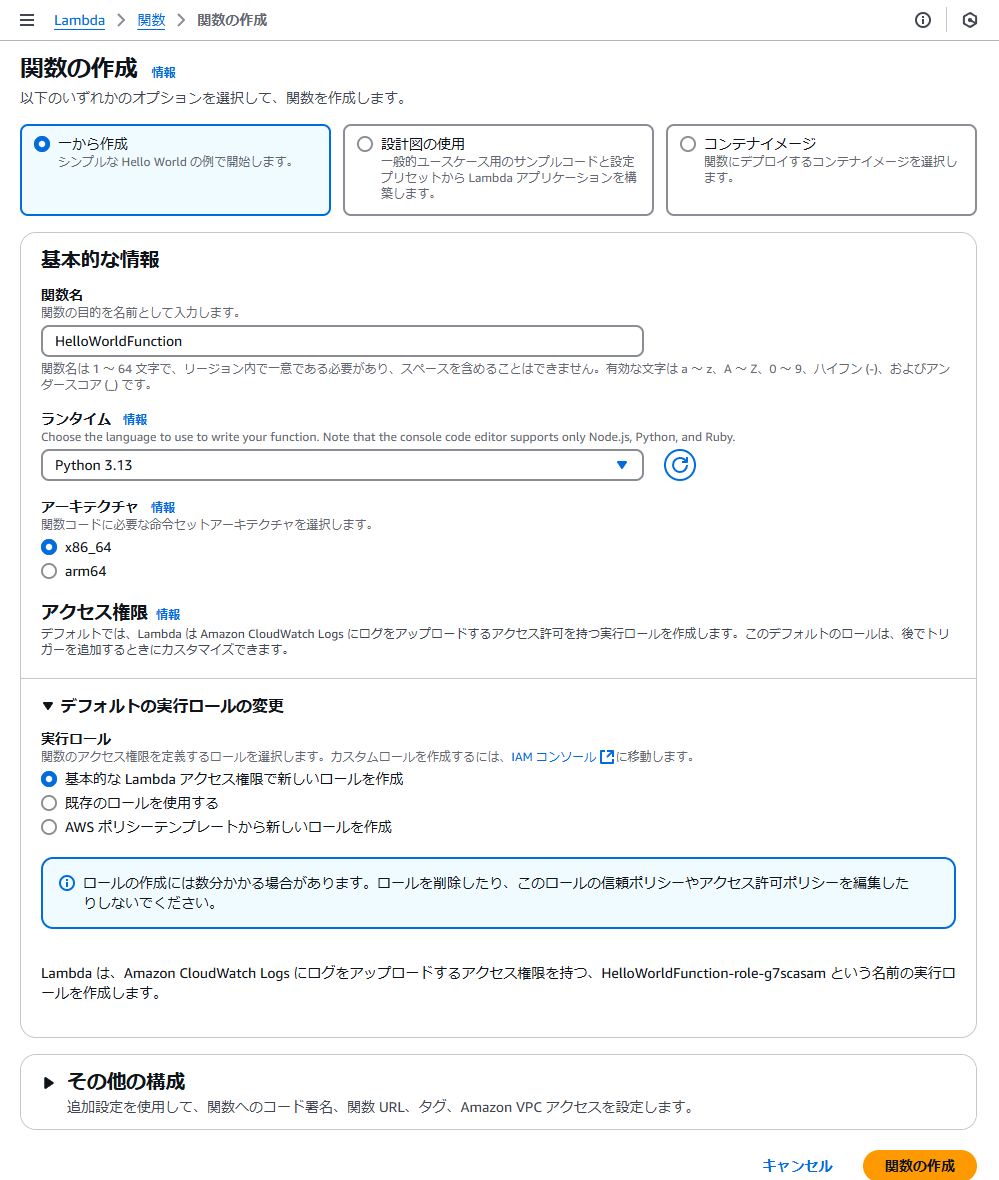Click キャンセル to cancel
Viewport: 999px width, 1180px height.
(x=796, y=1166)
